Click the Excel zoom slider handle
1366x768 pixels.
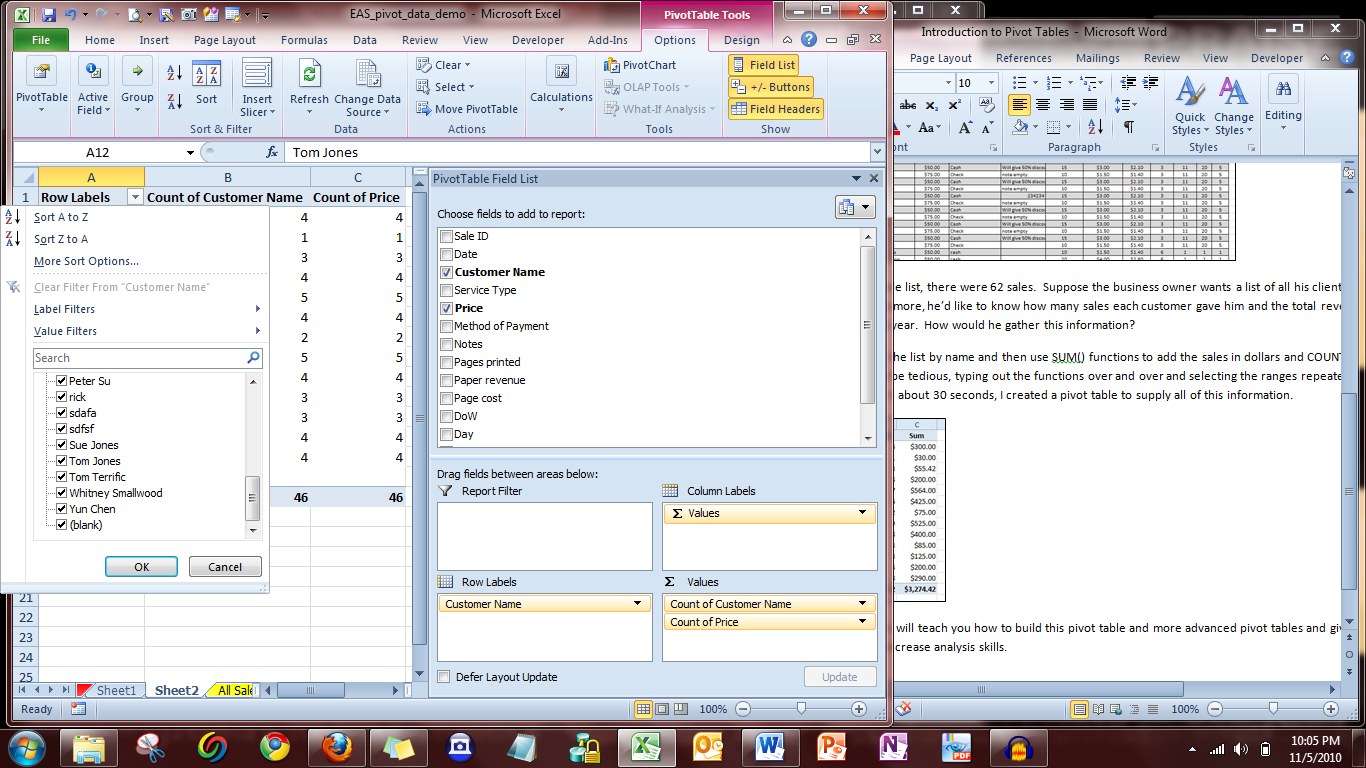point(801,708)
